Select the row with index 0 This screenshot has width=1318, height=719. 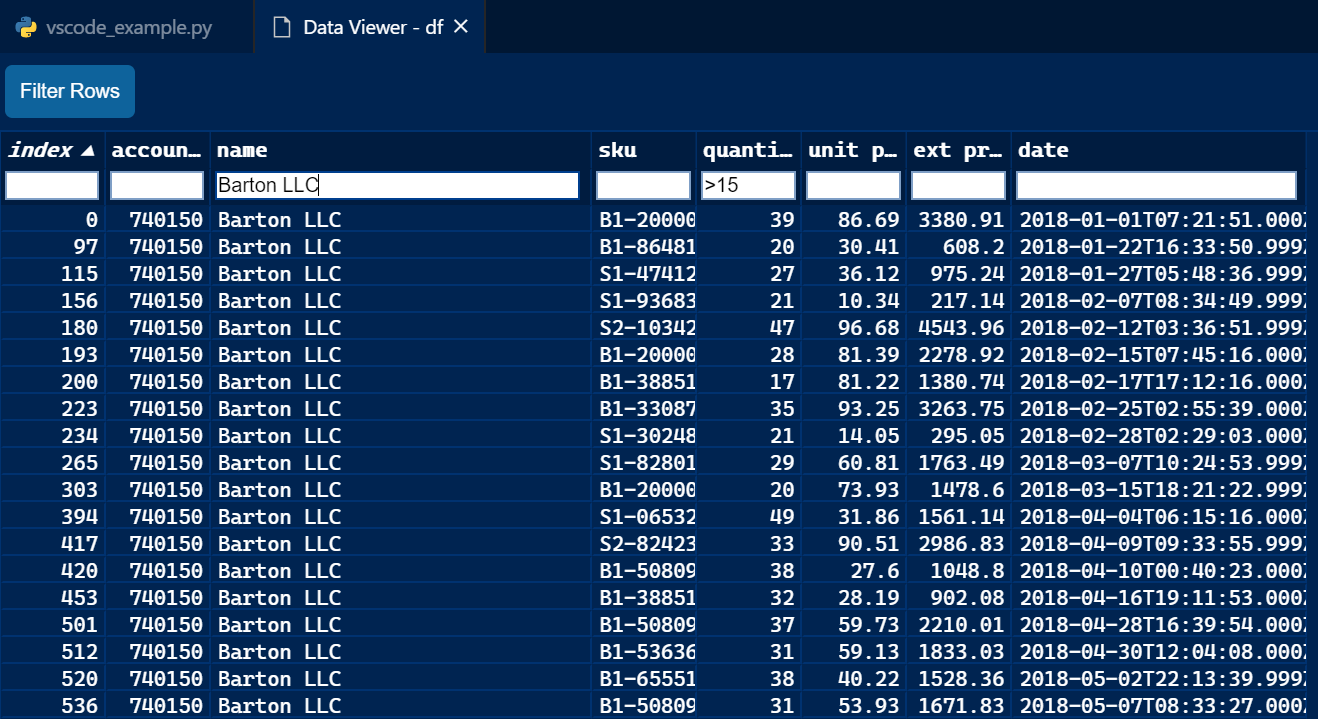pyautogui.click(x=400, y=219)
